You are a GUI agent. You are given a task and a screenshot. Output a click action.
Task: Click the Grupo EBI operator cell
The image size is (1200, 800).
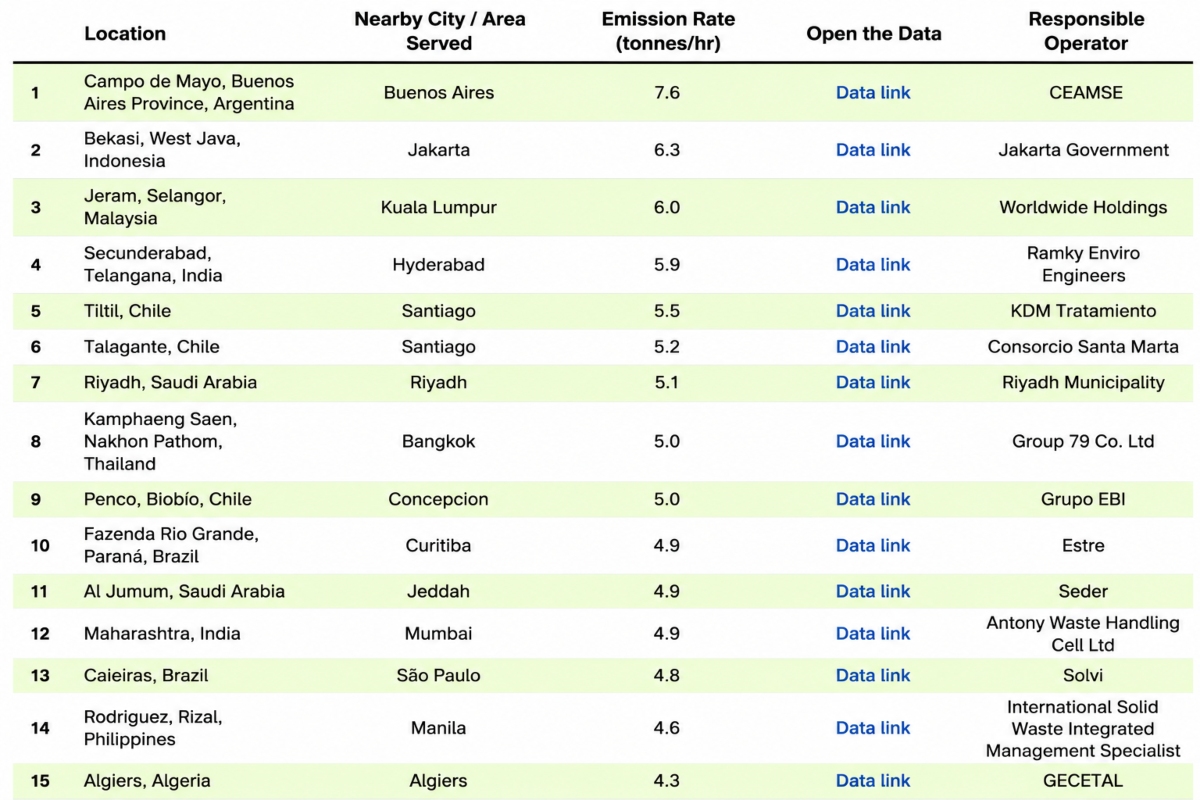pyautogui.click(x=1084, y=499)
